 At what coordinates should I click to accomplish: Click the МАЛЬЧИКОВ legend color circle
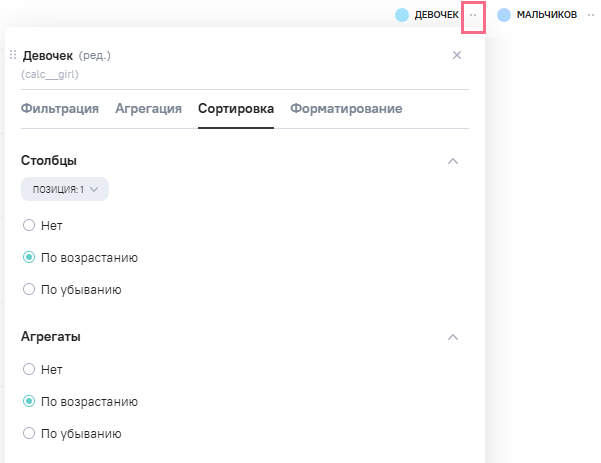click(504, 15)
